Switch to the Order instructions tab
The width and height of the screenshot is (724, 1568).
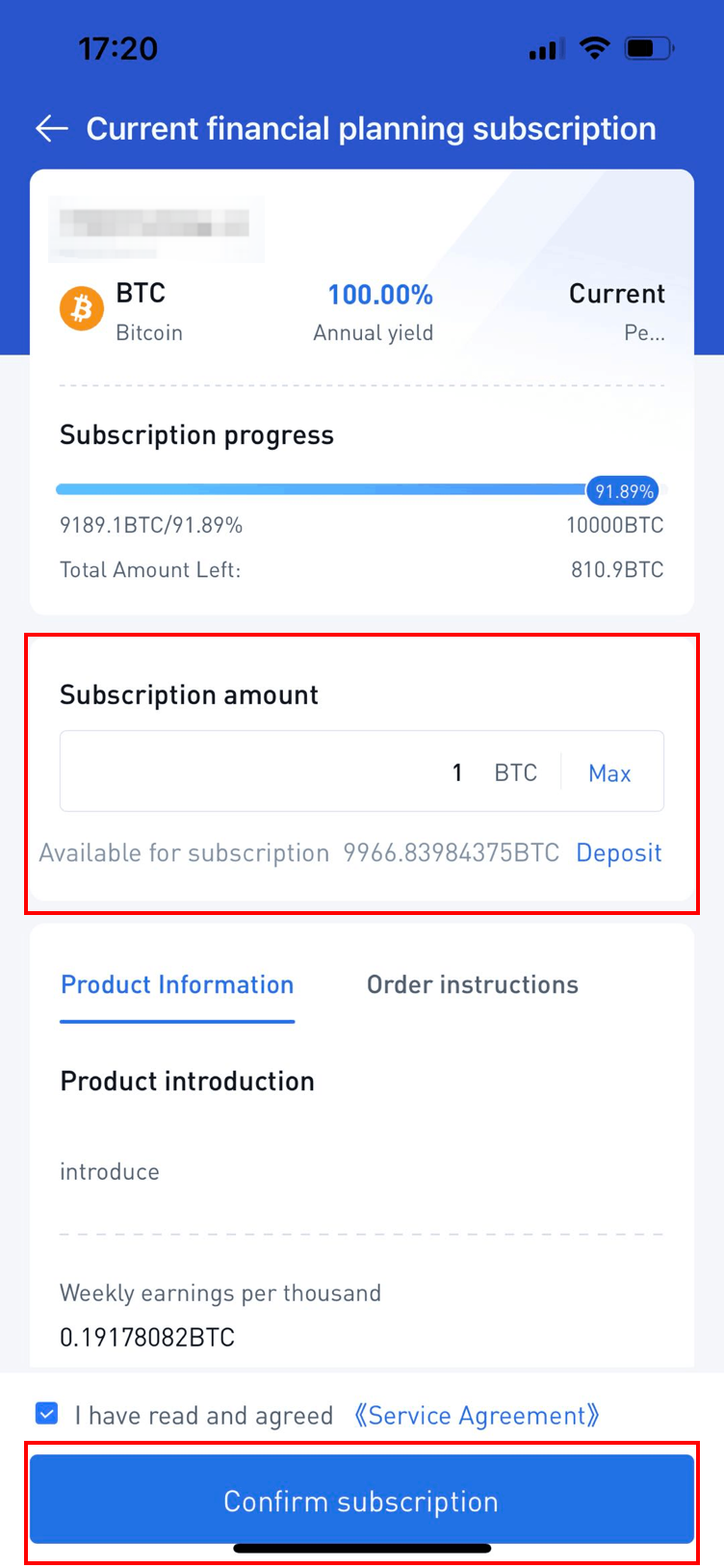tap(472, 984)
